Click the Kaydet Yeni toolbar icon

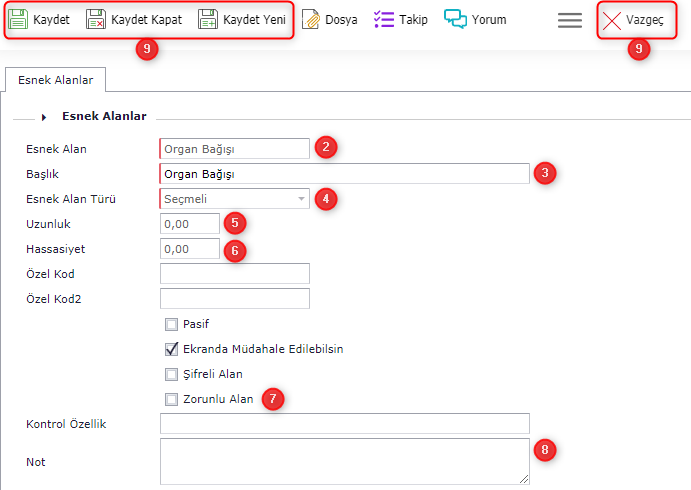click(207, 20)
